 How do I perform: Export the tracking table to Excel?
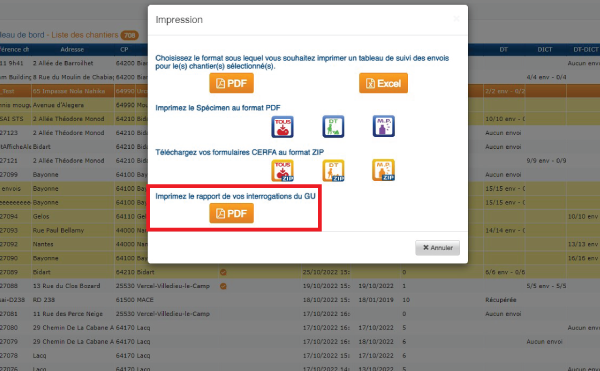pyautogui.click(x=383, y=83)
